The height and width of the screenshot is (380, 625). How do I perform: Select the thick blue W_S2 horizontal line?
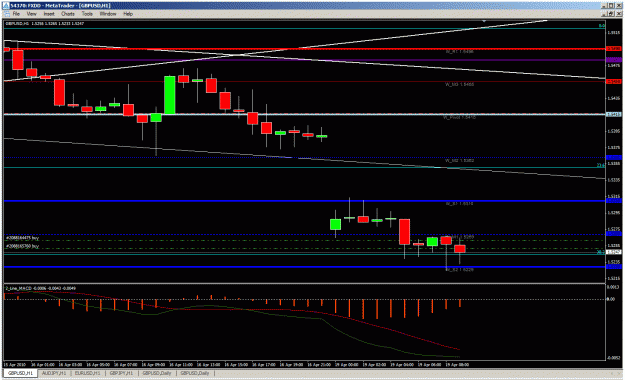[305, 267]
